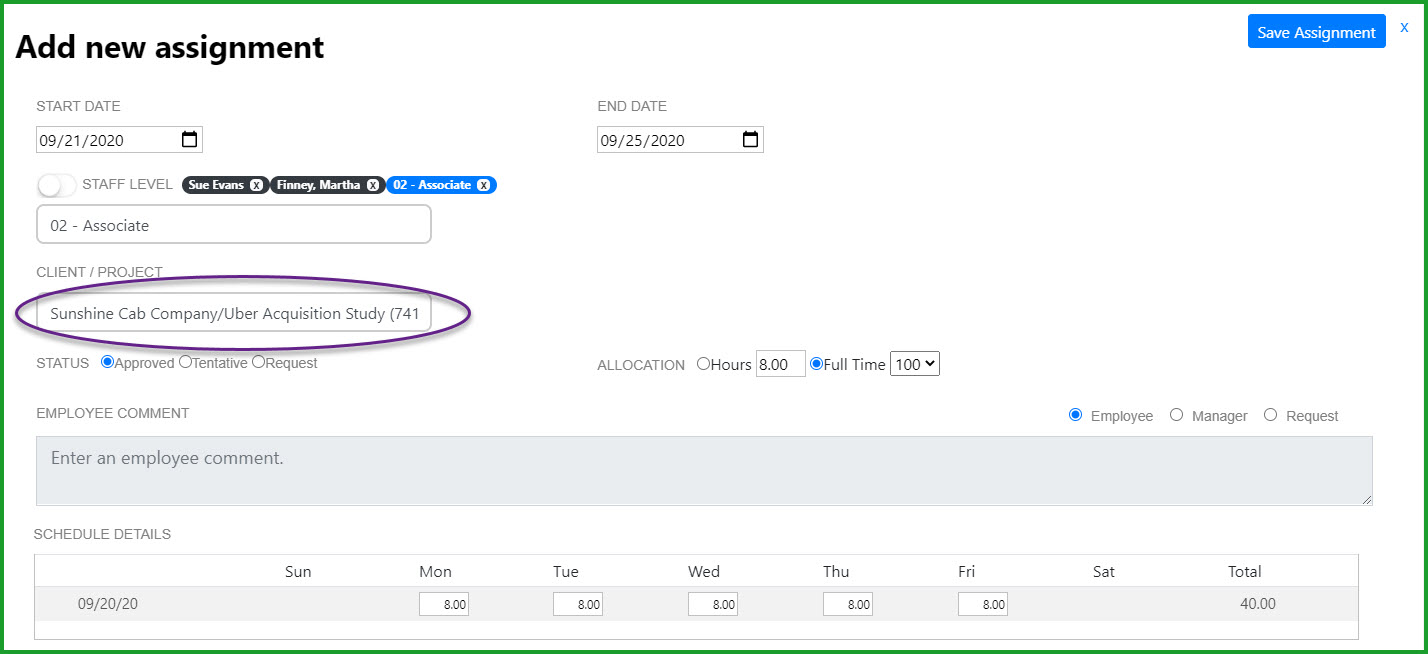Click the Total column header

[x=1245, y=572]
